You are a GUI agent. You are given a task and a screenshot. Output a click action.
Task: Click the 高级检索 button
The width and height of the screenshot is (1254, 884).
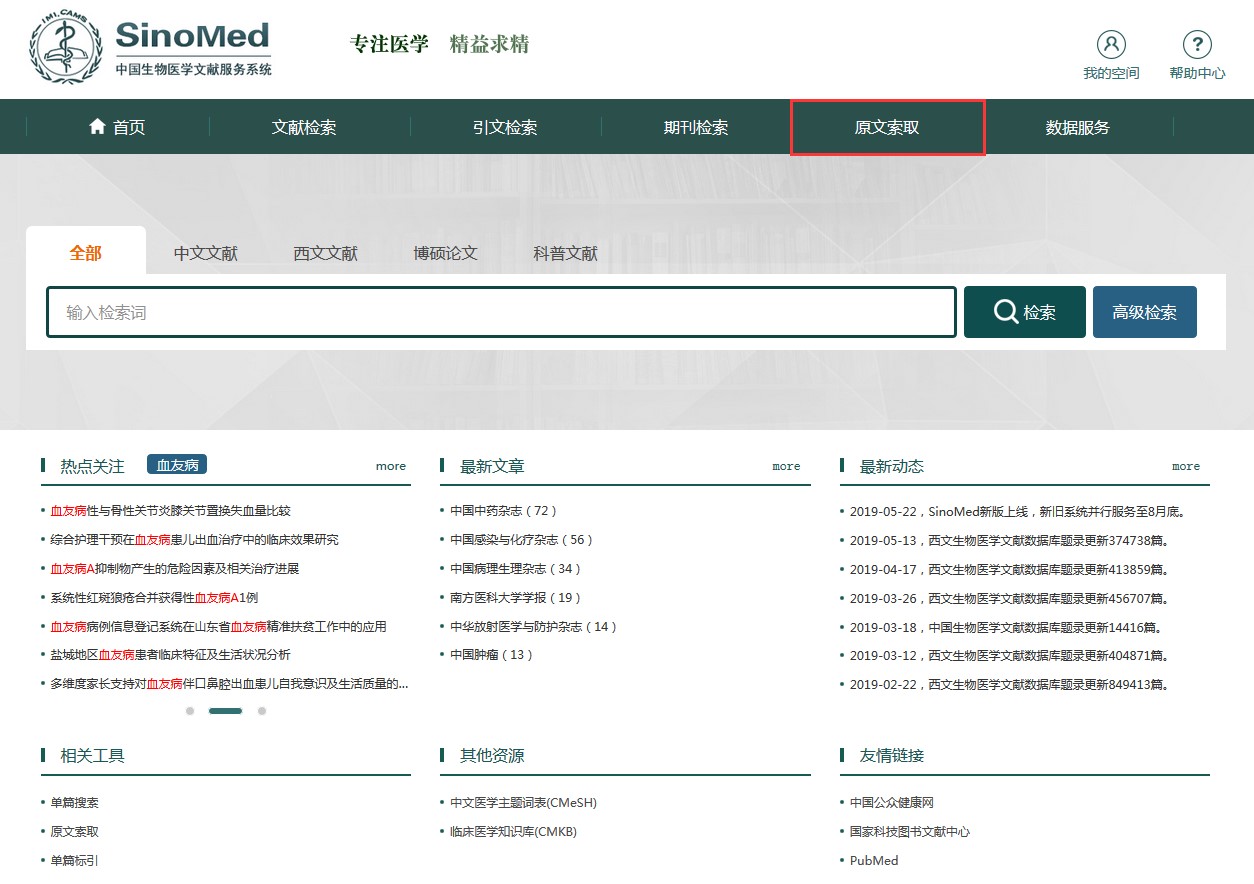coord(1144,312)
